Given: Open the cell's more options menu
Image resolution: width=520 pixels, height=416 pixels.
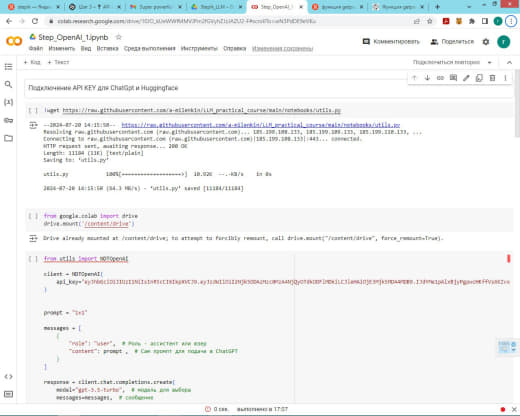Looking at the screenshot, I should 505,78.
